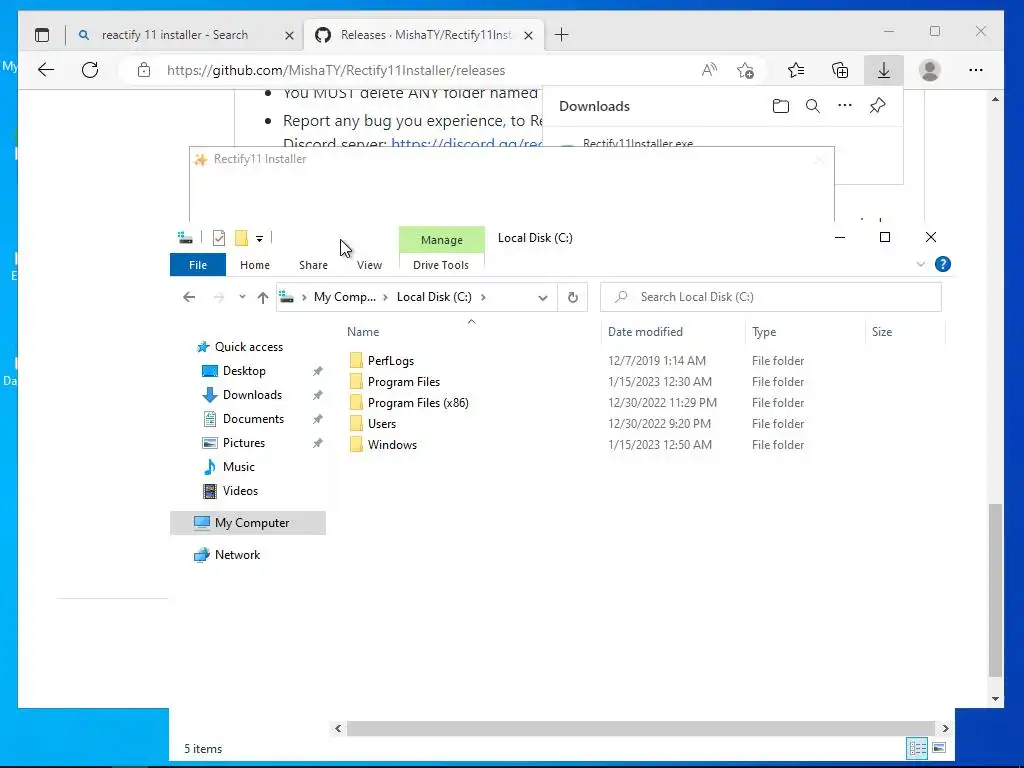Click the browser page vertical scrollbar thumb
The width and height of the screenshot is (1024, 768).
click(x=995, y=590)
